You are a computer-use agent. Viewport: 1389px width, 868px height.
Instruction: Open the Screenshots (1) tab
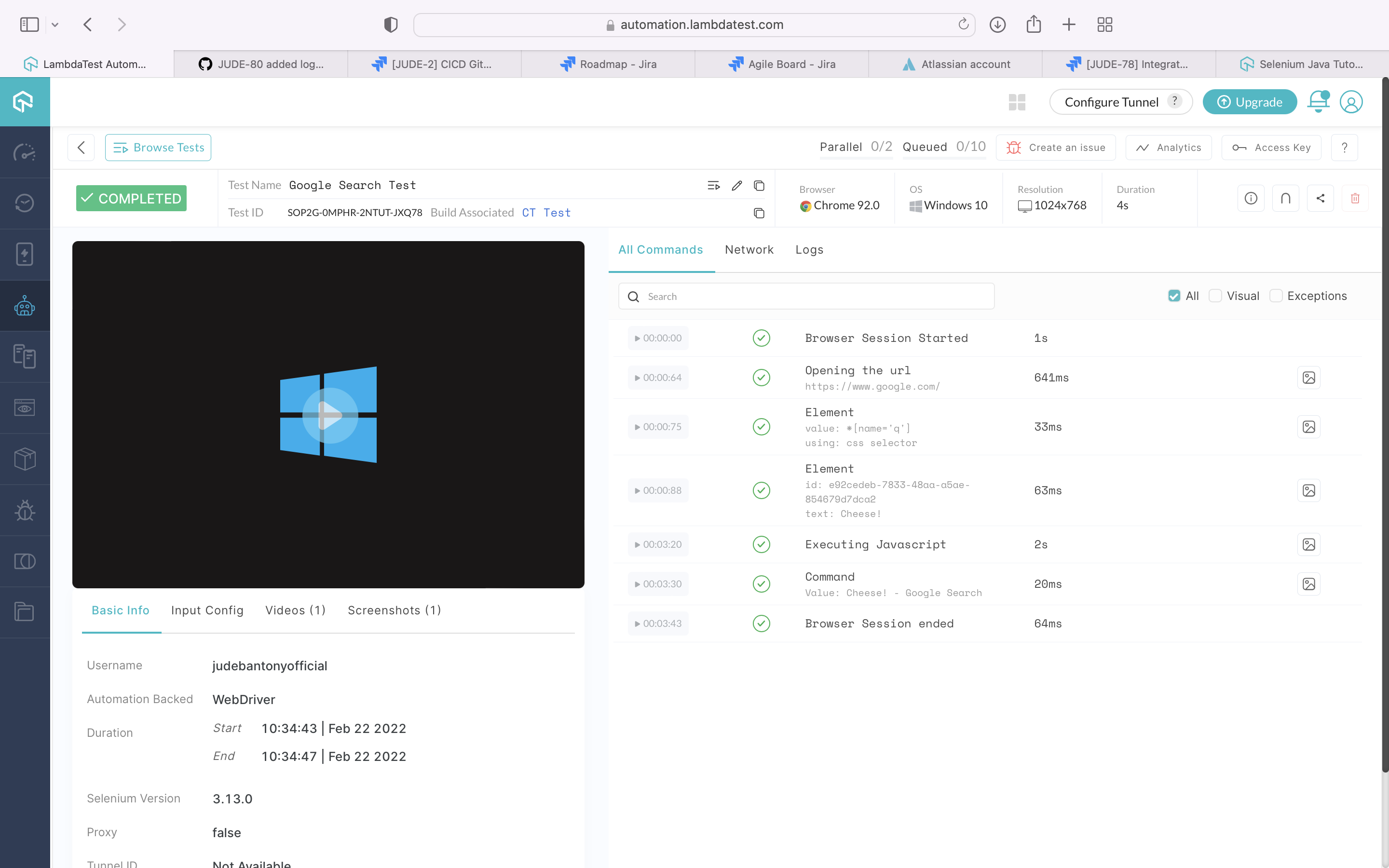[395, 610]
